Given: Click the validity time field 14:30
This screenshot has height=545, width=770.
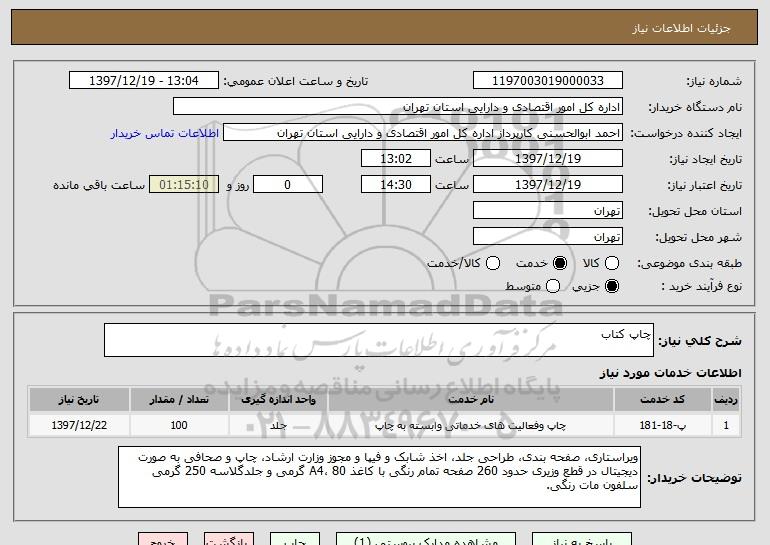Looking at the screenshot, I should click(396, 185).
